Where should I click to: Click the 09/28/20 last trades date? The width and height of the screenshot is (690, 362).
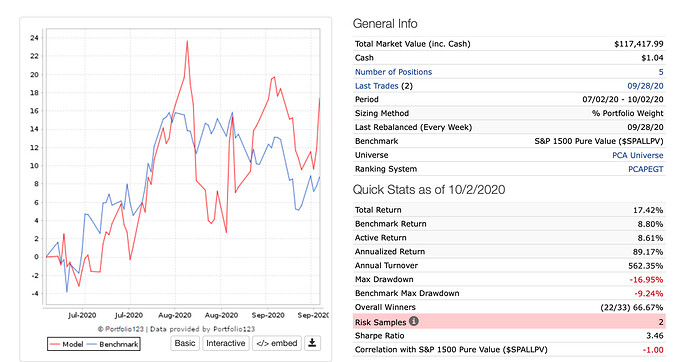point(646,86)
